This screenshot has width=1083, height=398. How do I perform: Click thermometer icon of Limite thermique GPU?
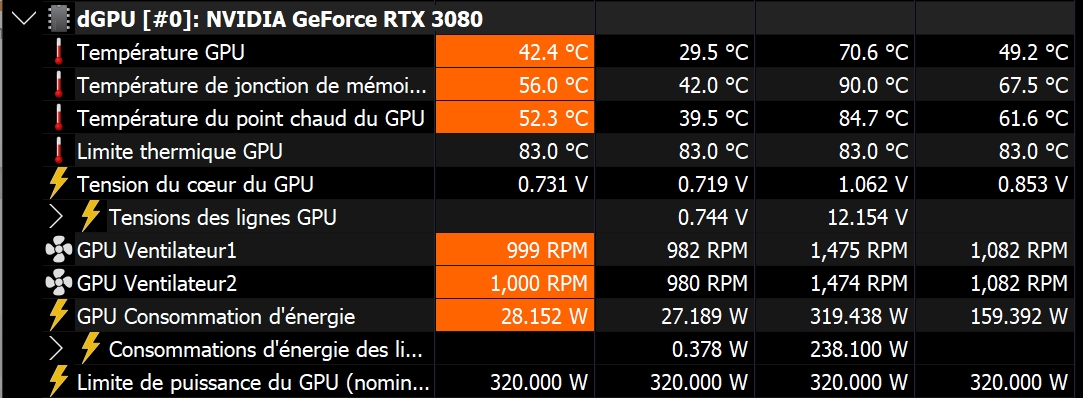coord(59,151)
